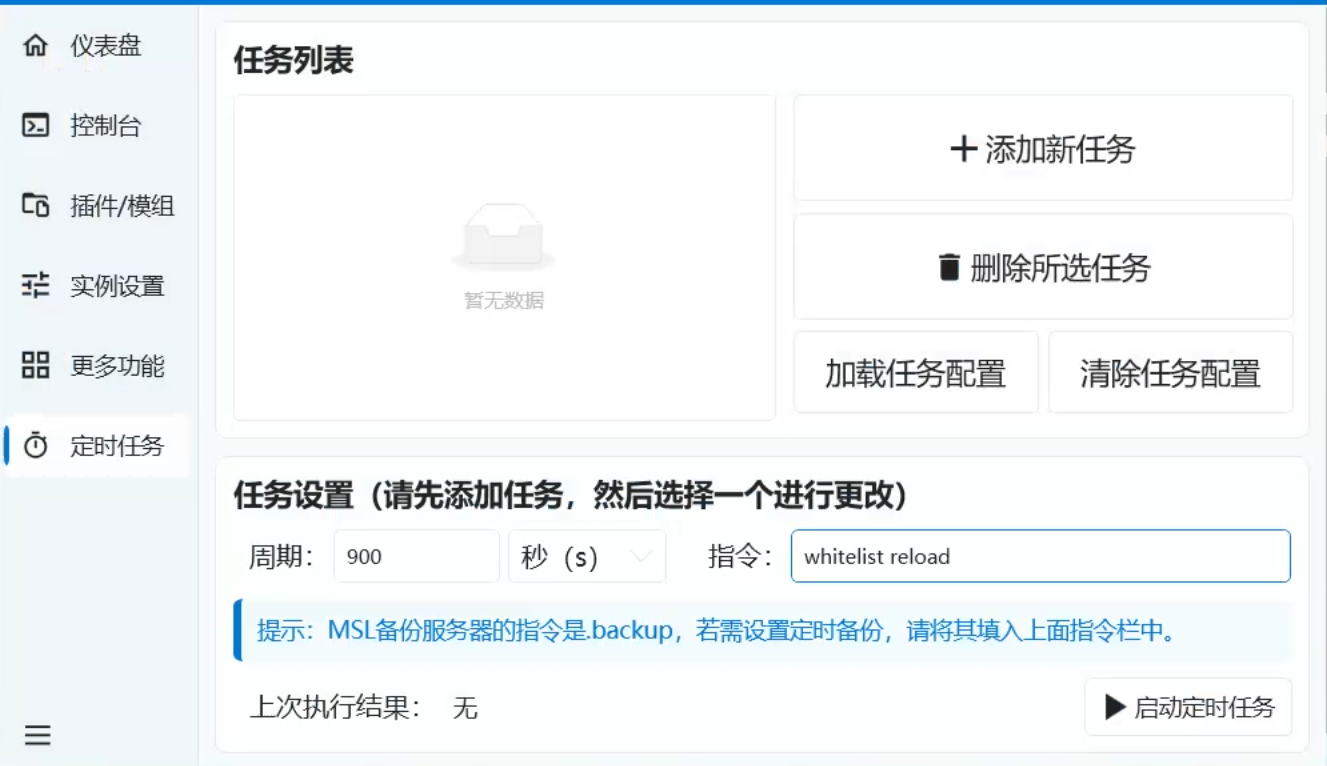Click the home icon beside 仪表盘
1327x766 pixels.
click(x=36, y=46)
